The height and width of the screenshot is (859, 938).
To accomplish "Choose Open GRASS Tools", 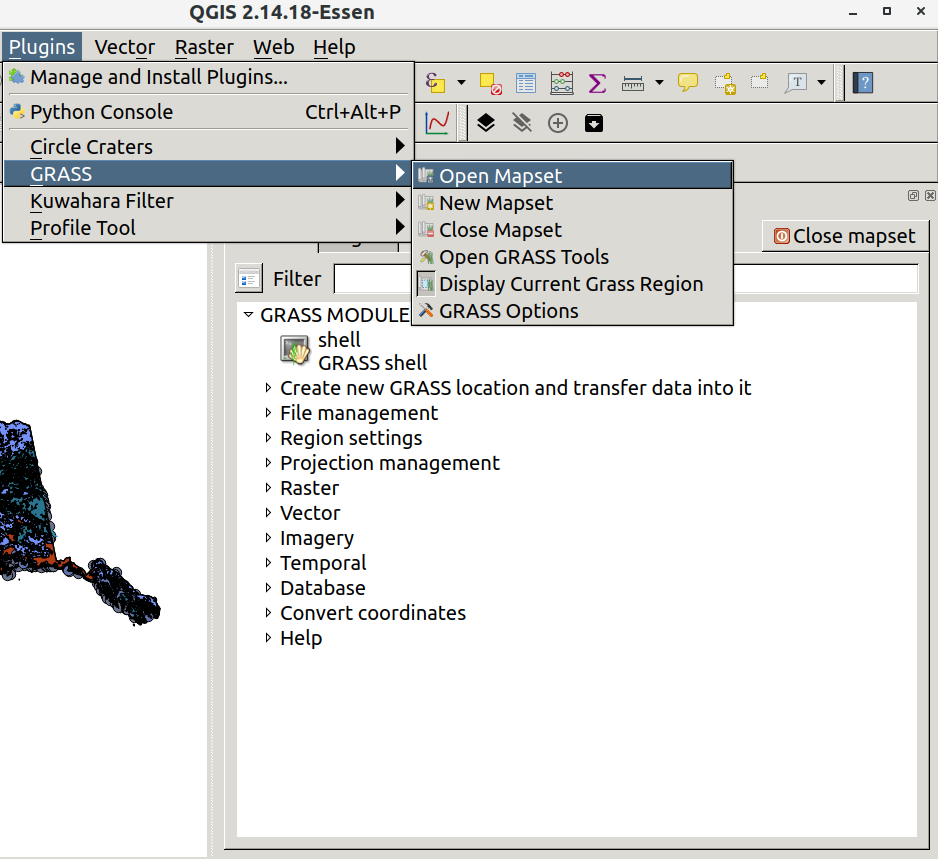I will tap(572, 257).
